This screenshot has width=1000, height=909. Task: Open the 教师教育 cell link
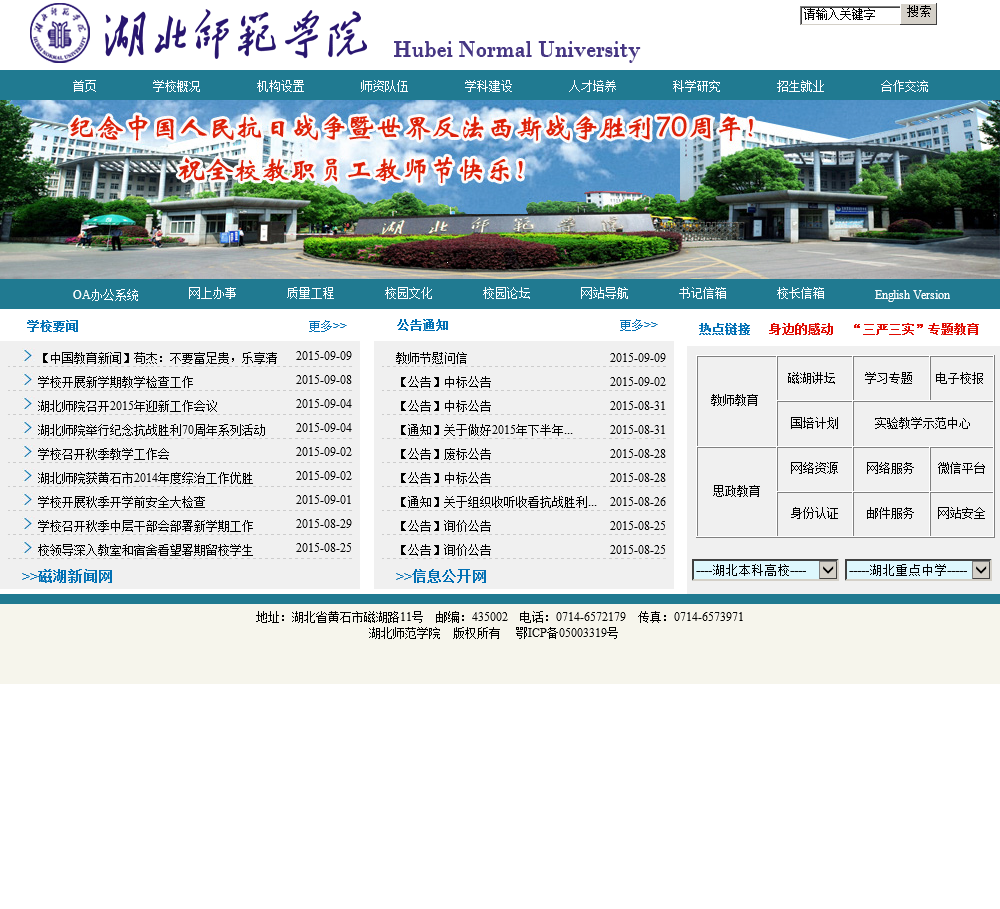(x=735, y=400)
